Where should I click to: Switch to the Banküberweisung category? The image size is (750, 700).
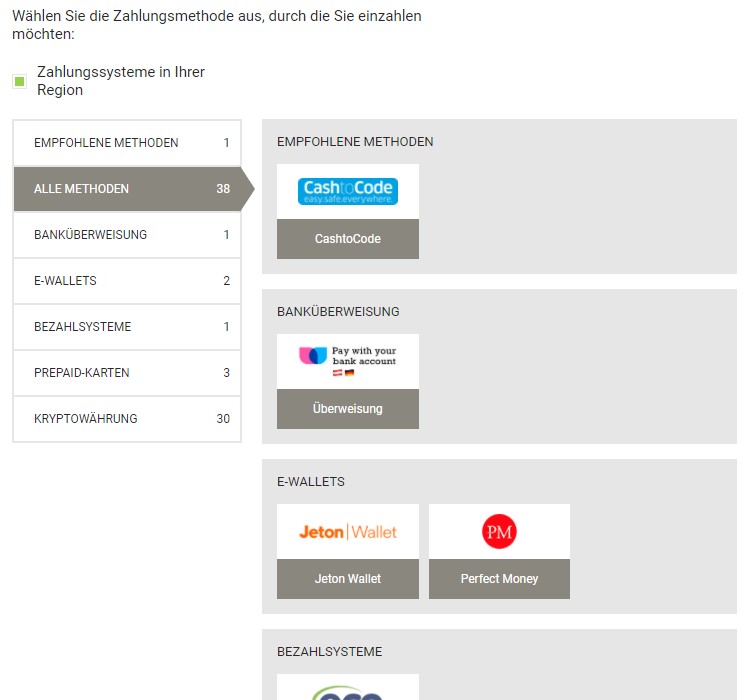tap(127, 234)
